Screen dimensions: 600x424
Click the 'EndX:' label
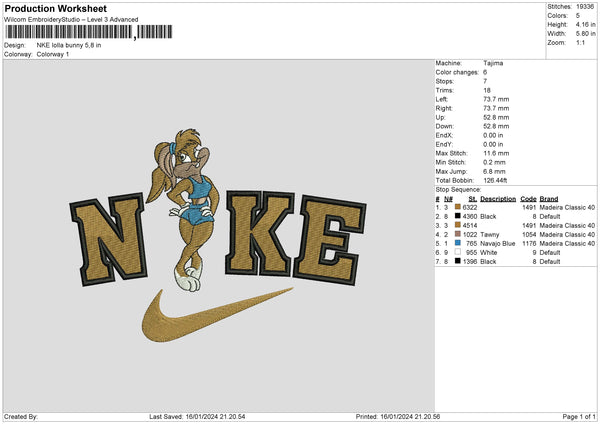tap(444, 135)
